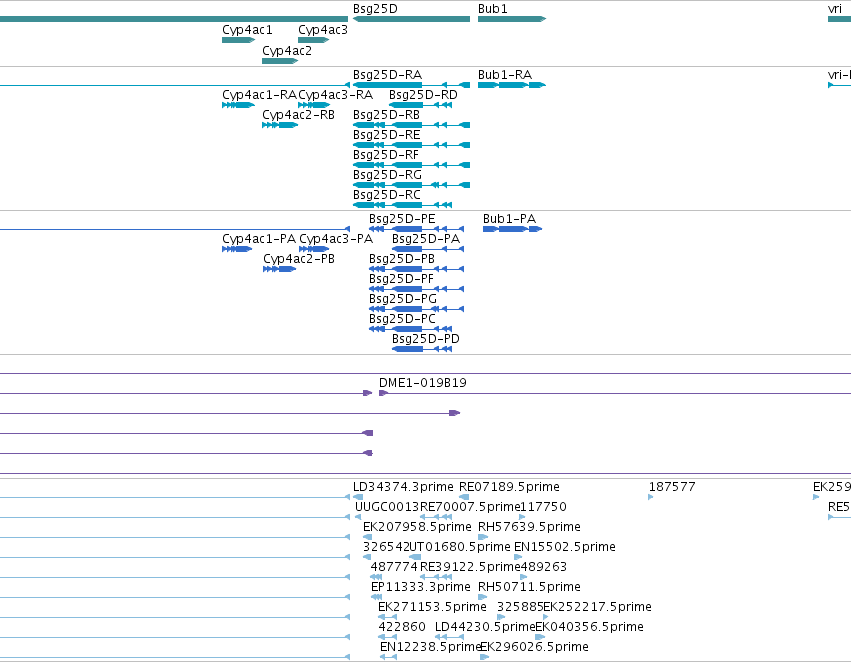Click EST EK271153.5prime
851x662 pixels.
pyautogui.click(x=433, y=608)
